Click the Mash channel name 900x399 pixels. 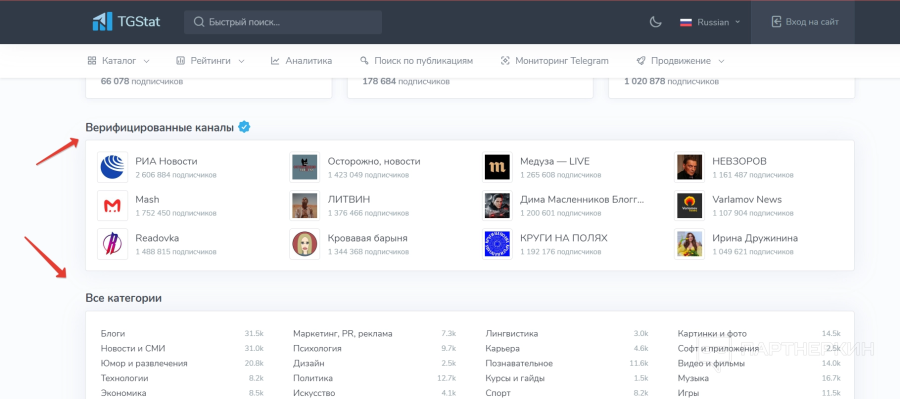[x=148, y=200]
